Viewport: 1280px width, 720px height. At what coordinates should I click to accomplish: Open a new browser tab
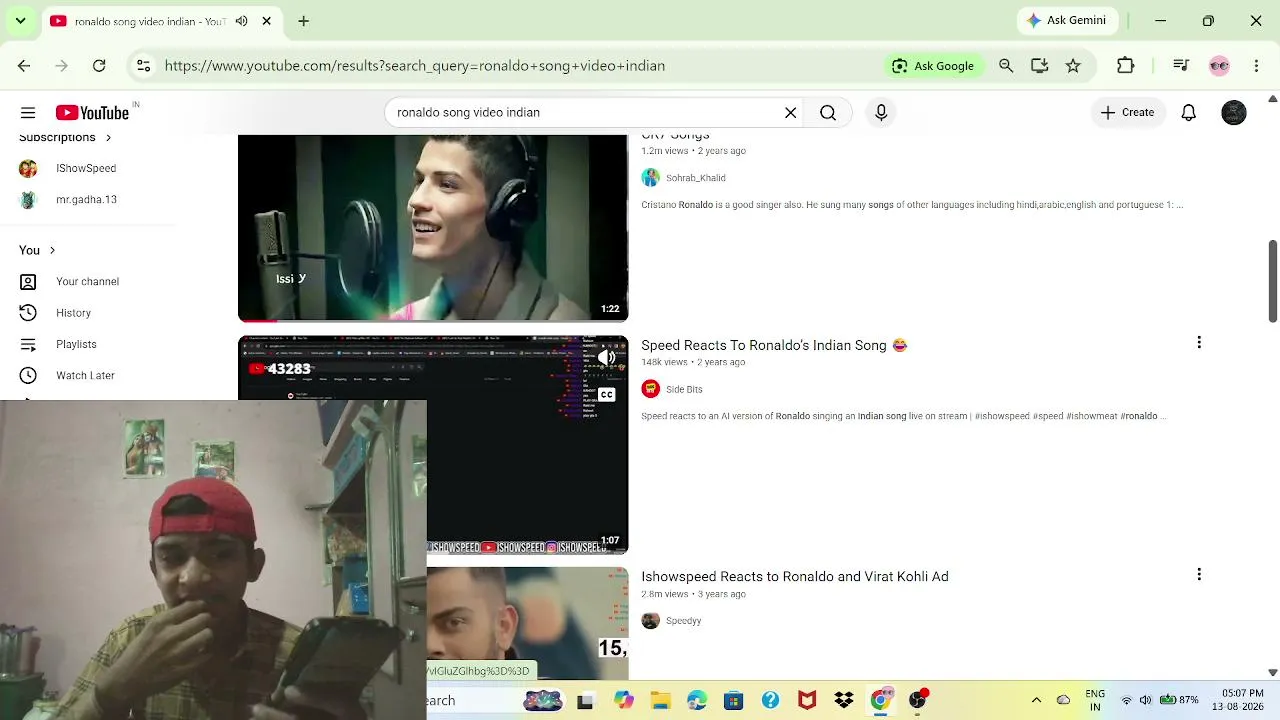(303, 21)
